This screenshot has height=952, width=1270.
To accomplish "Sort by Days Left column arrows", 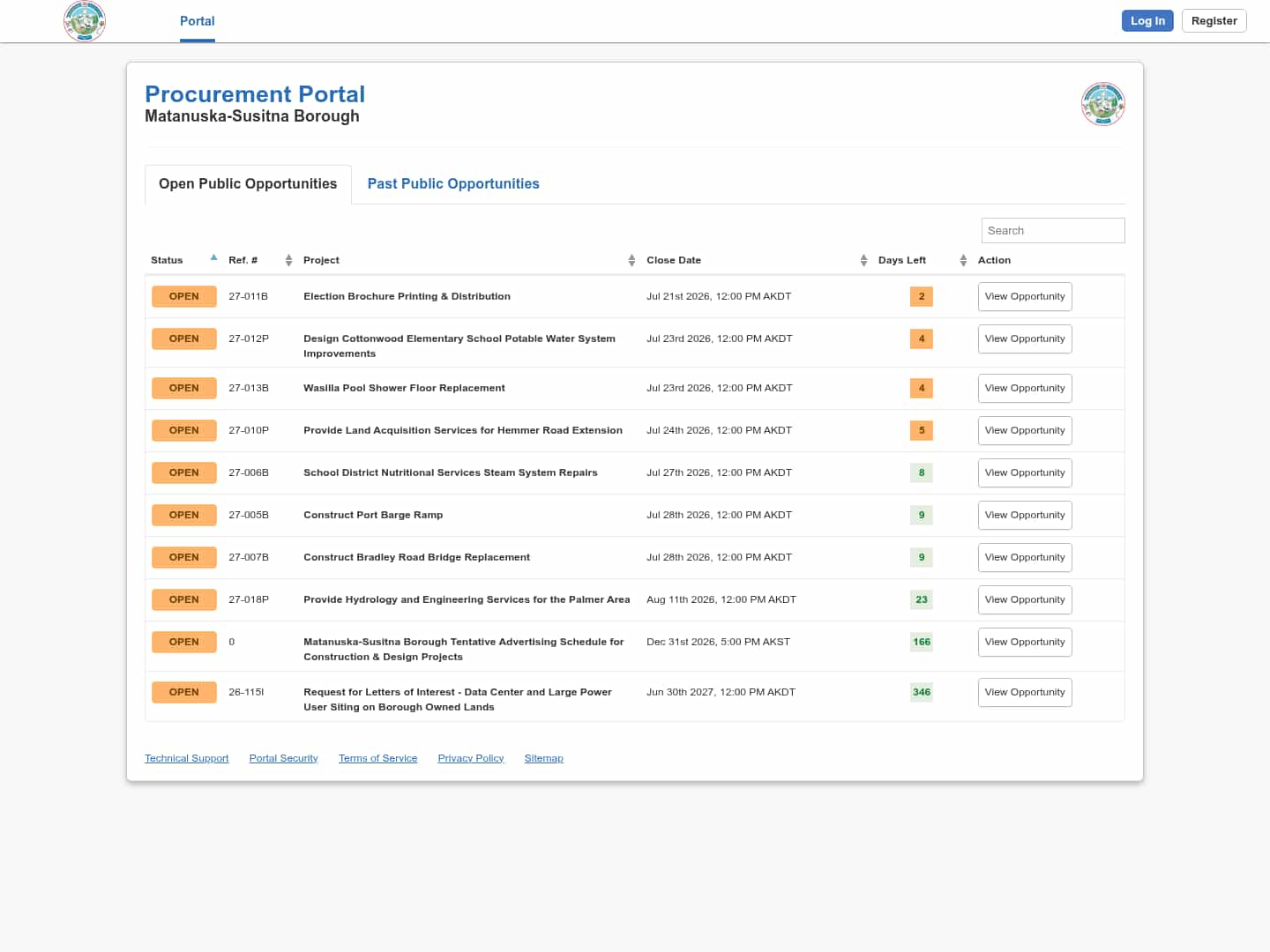I will coord(963,260).
